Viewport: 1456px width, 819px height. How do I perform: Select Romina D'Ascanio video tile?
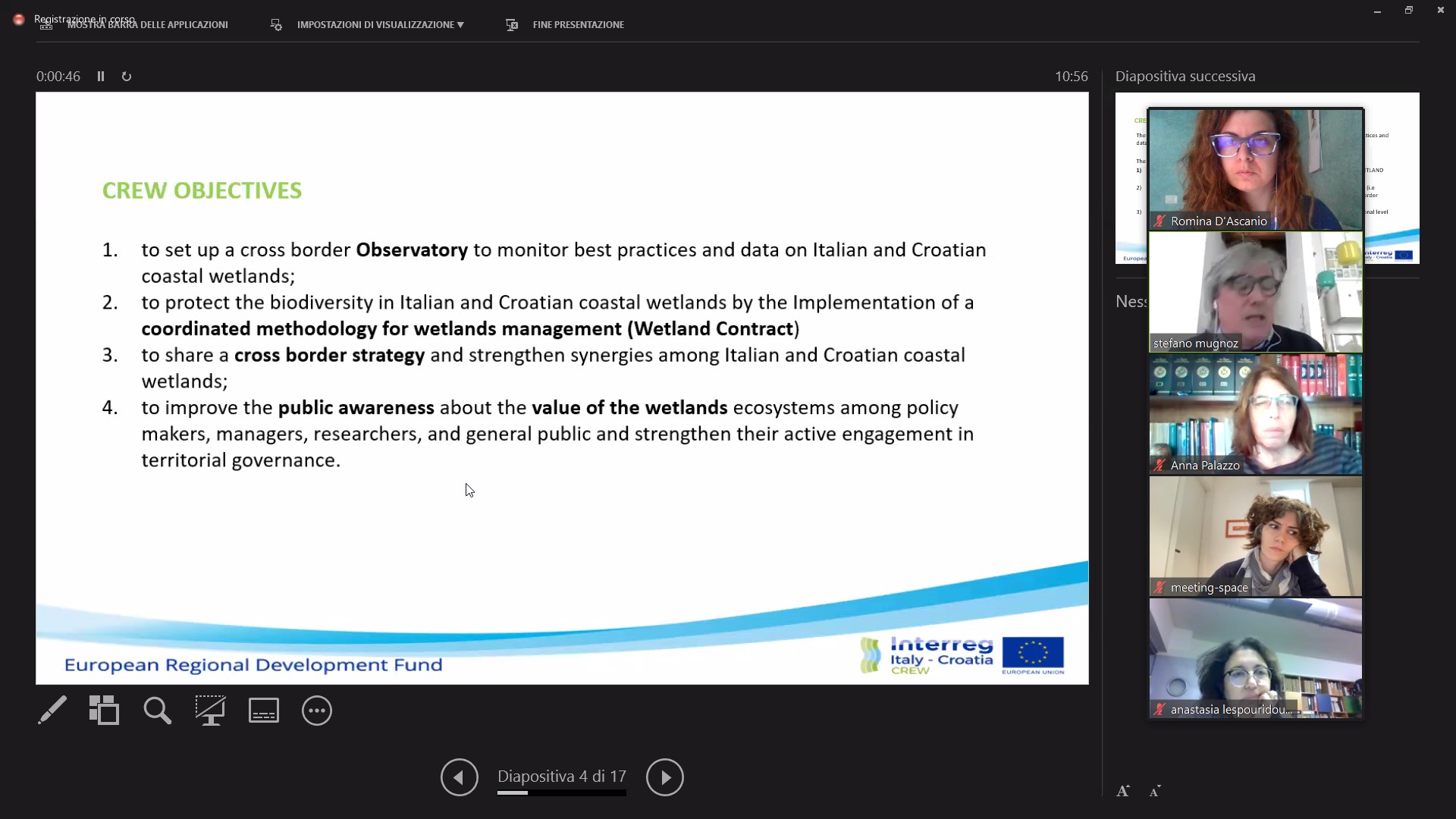[x=1255, y=168]
